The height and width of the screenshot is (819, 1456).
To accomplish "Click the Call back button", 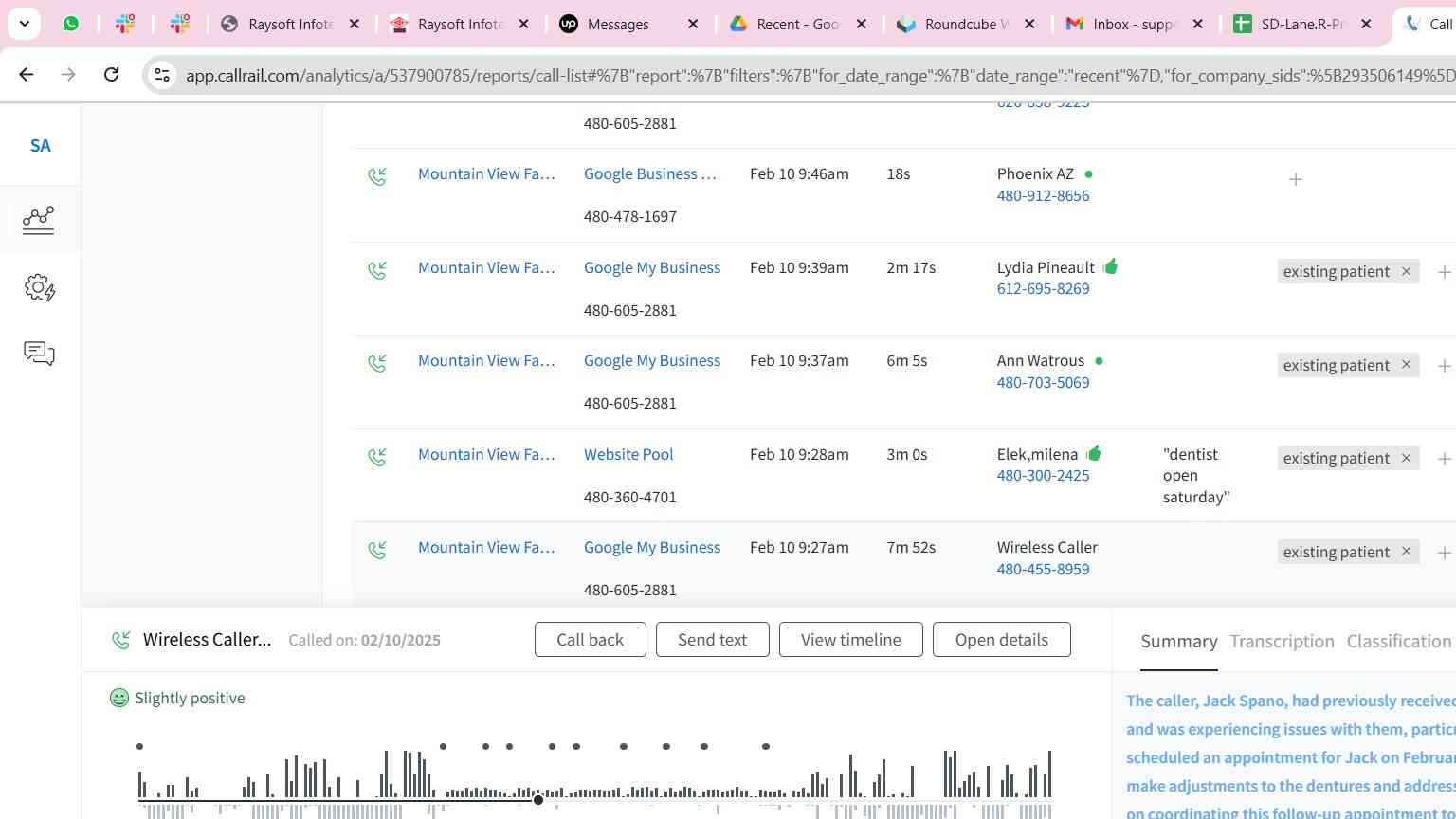I will [590, 640].
